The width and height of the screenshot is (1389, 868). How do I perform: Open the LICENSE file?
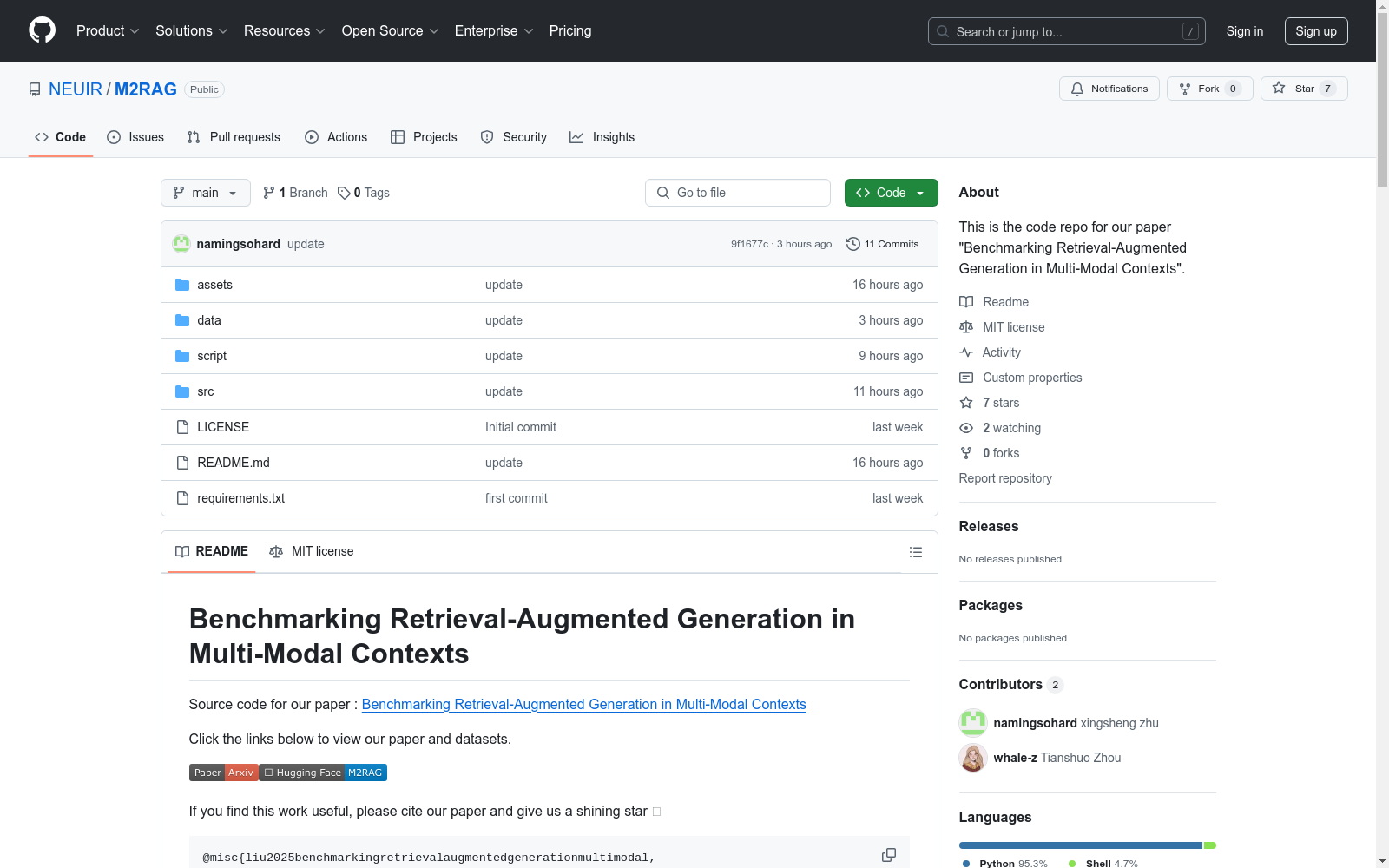(223, 427)
